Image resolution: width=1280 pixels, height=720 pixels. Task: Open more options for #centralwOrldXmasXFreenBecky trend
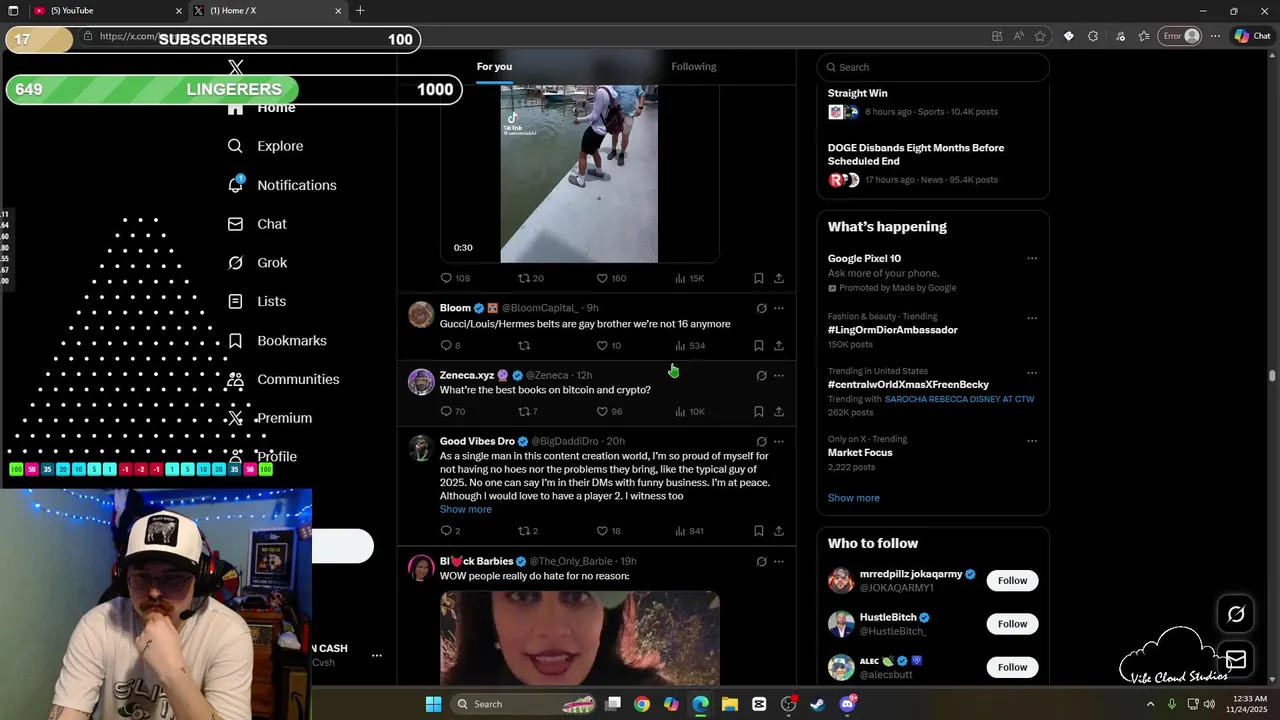[1032, 373]
